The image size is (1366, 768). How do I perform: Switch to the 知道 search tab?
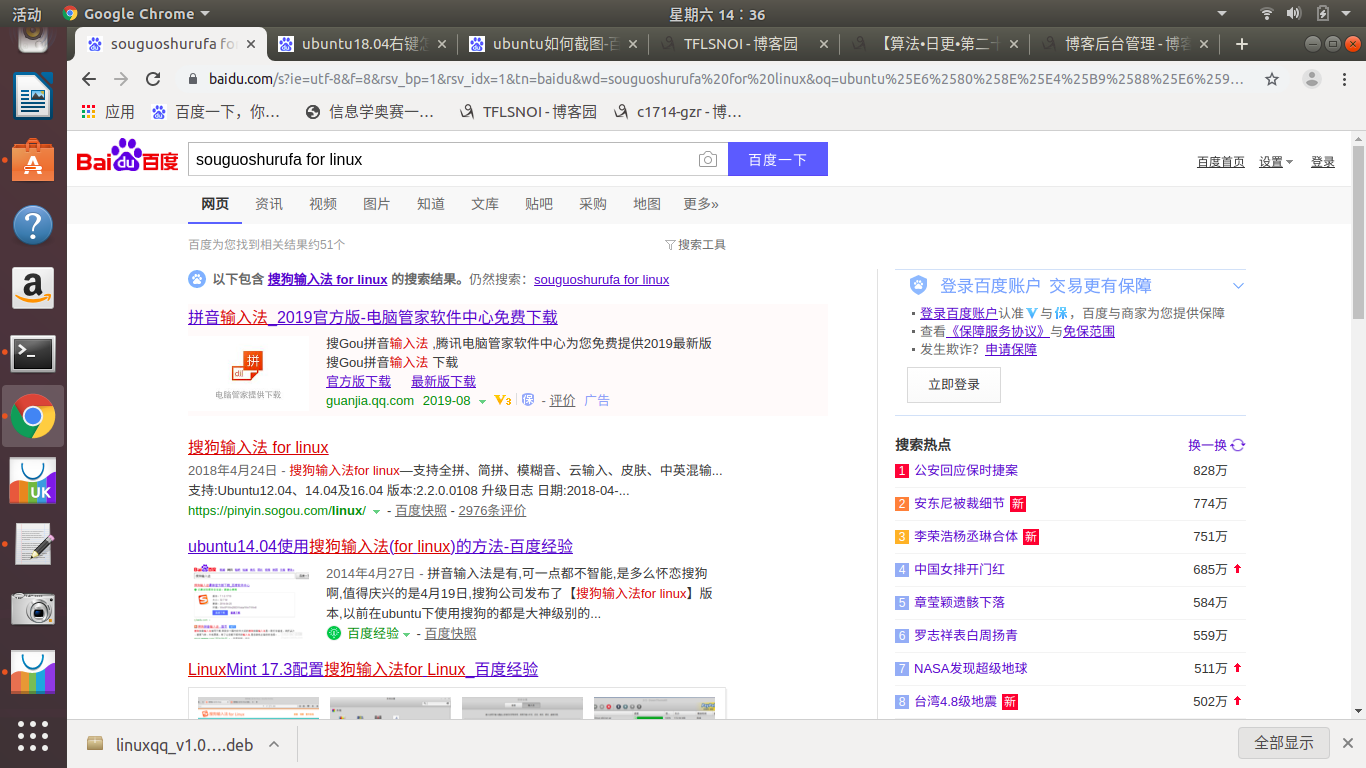431,204
